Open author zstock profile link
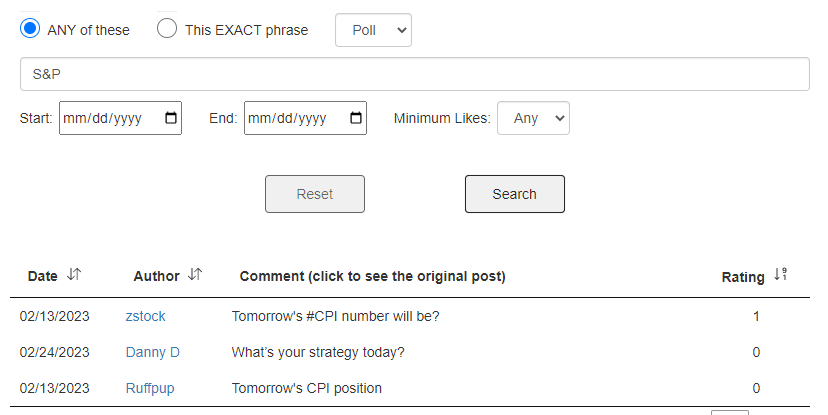 [x=146, y=316]
